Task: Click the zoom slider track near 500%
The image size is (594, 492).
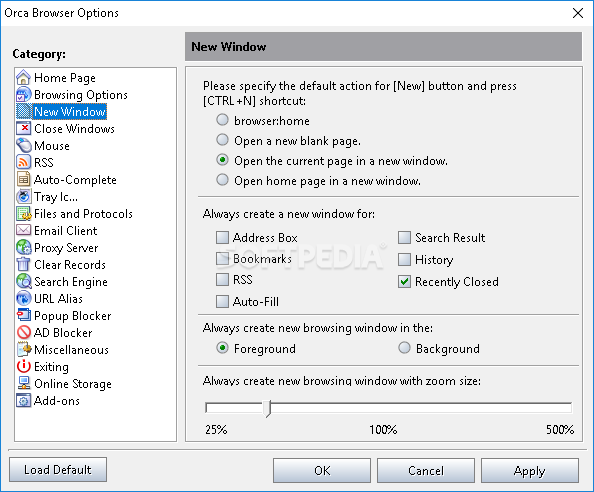Action: 561,408
